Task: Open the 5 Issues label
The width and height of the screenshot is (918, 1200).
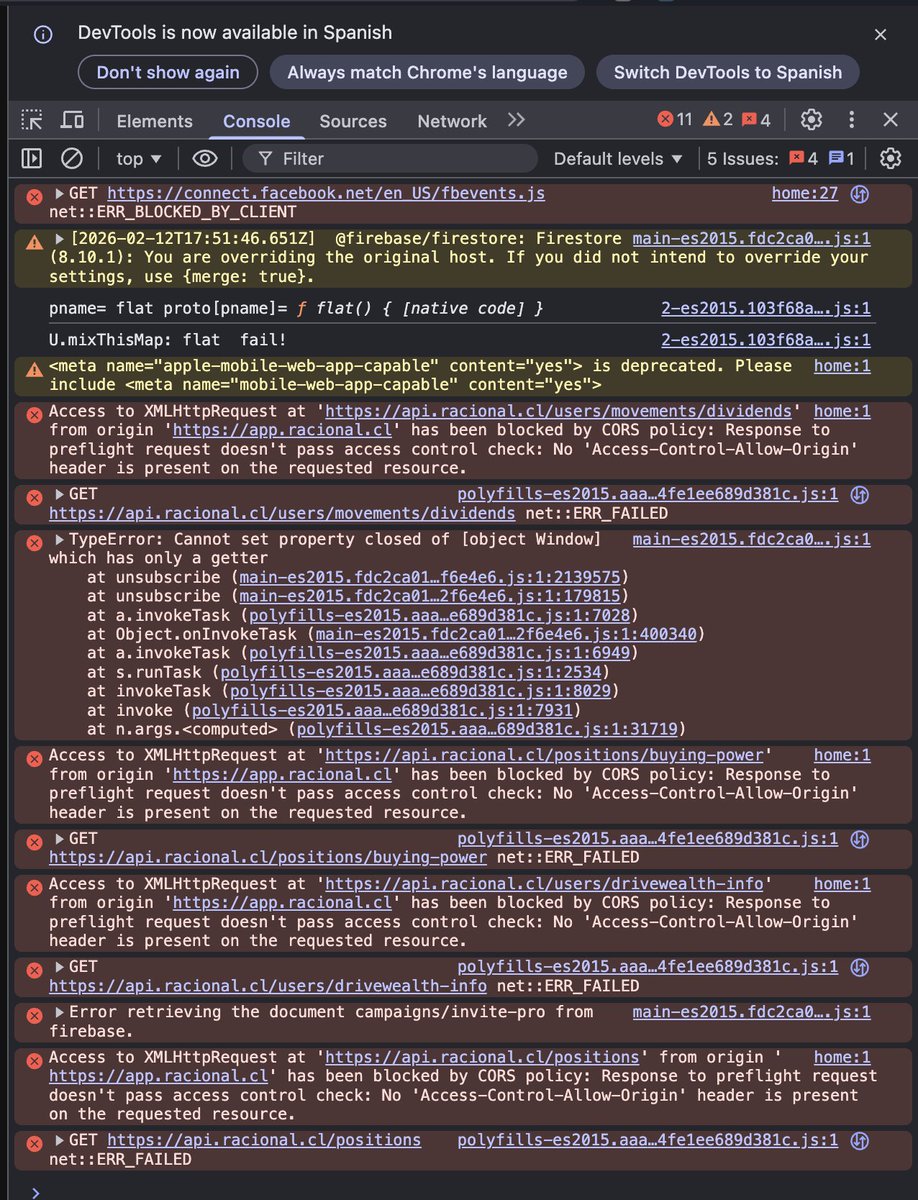Action: 742,158
